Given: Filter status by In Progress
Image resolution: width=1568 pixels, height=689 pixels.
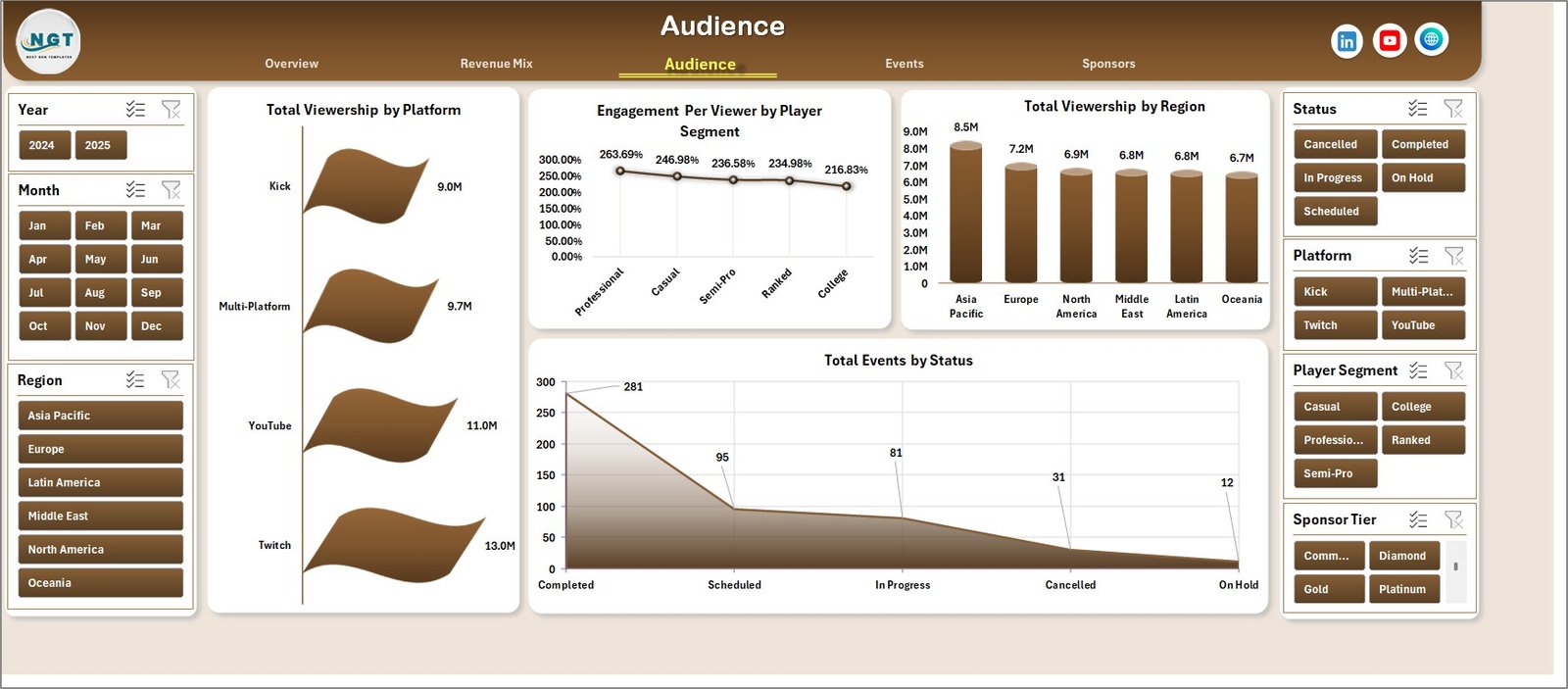Looking at the screenshot, I should (x=1335, y=177).
